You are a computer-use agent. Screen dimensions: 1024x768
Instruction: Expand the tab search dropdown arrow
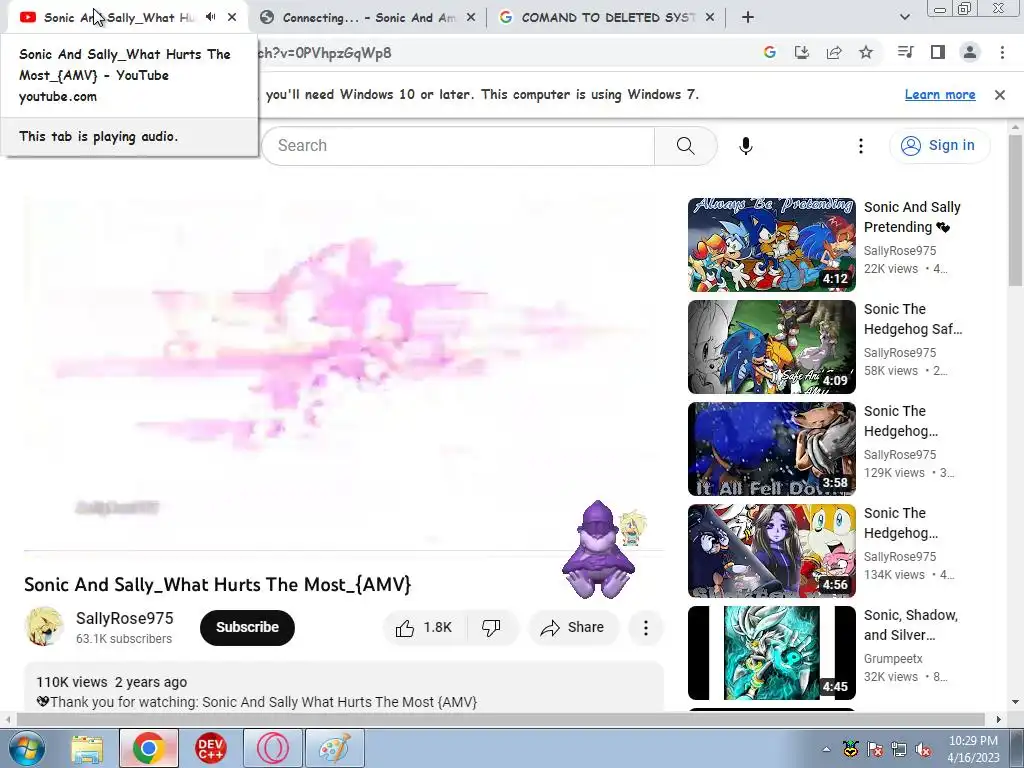tap(904, 18)
